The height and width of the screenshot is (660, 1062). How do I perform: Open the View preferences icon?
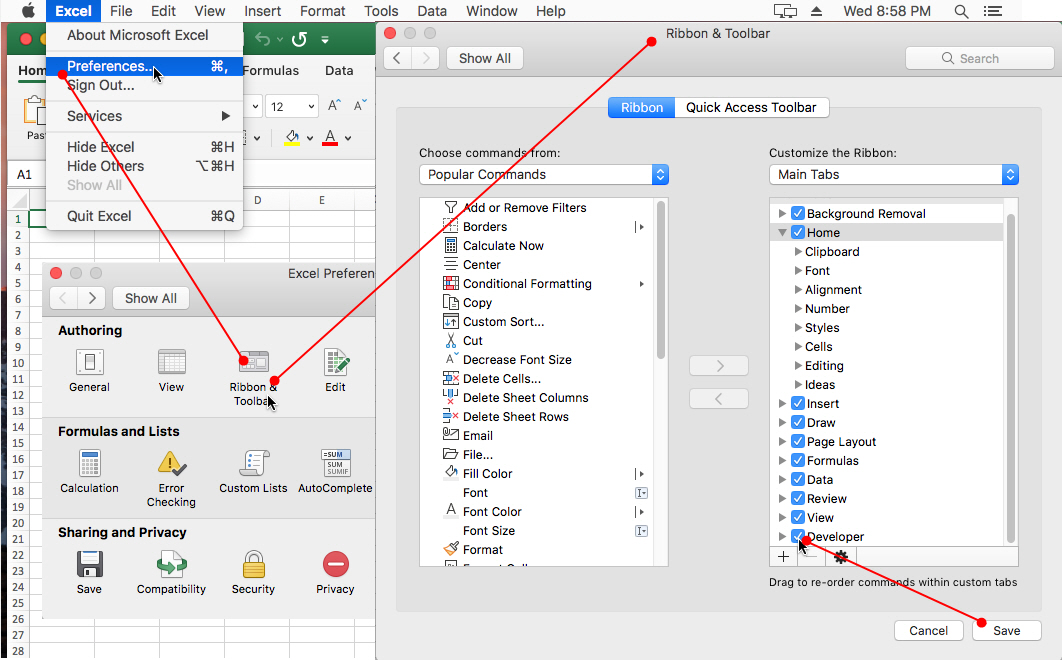[x=171, y=363]
